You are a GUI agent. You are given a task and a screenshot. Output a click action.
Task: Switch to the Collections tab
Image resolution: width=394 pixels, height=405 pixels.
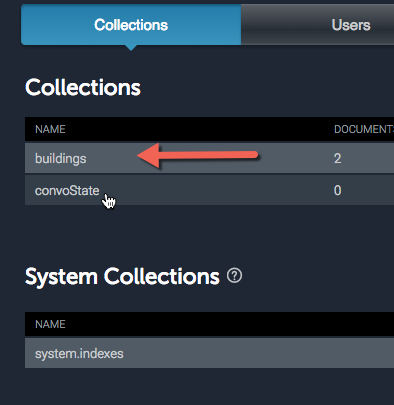131,25
